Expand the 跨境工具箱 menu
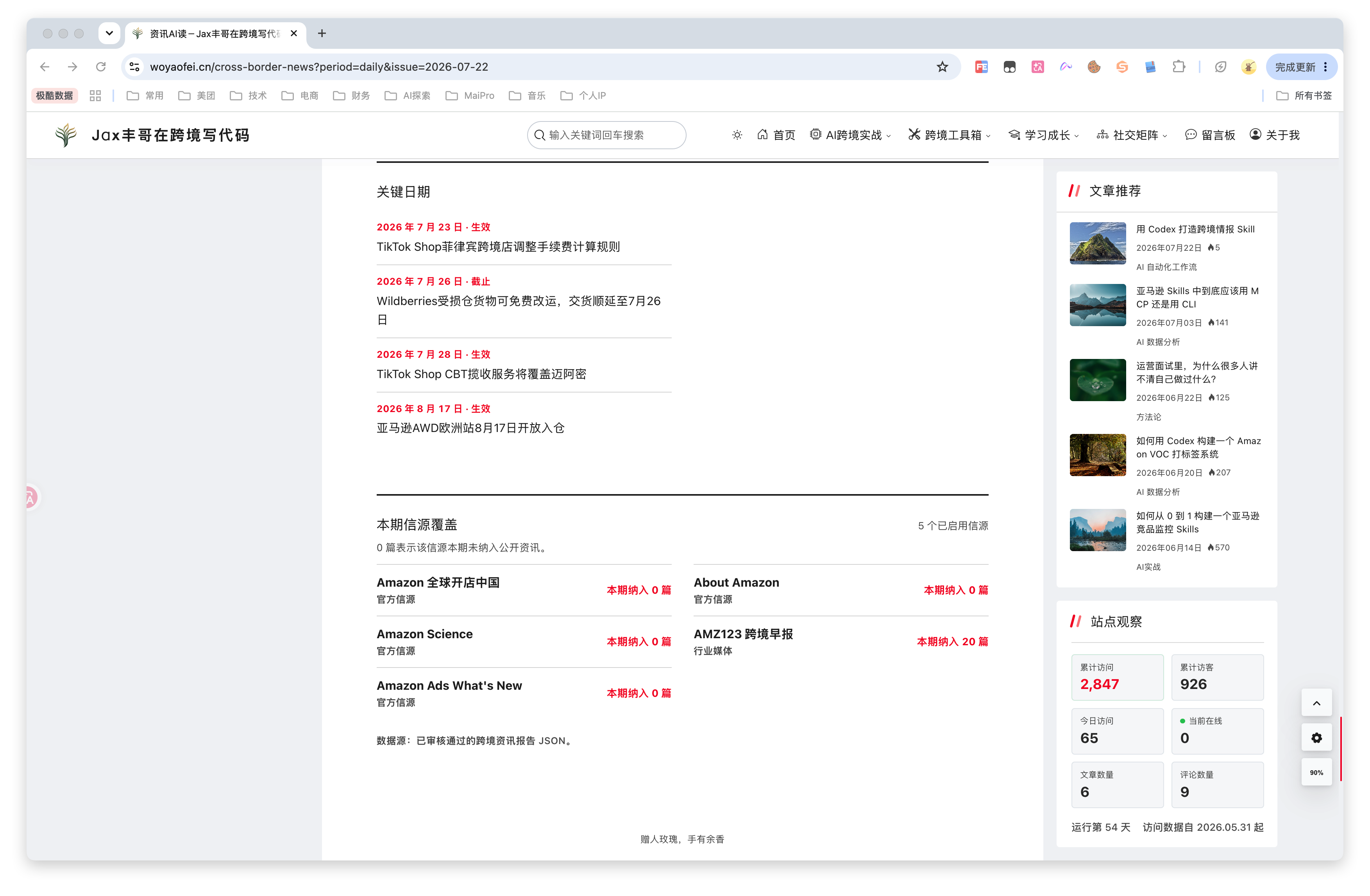Image resolution: width=1370 pixels, height=896 pixels. click(x=949, y=135)
